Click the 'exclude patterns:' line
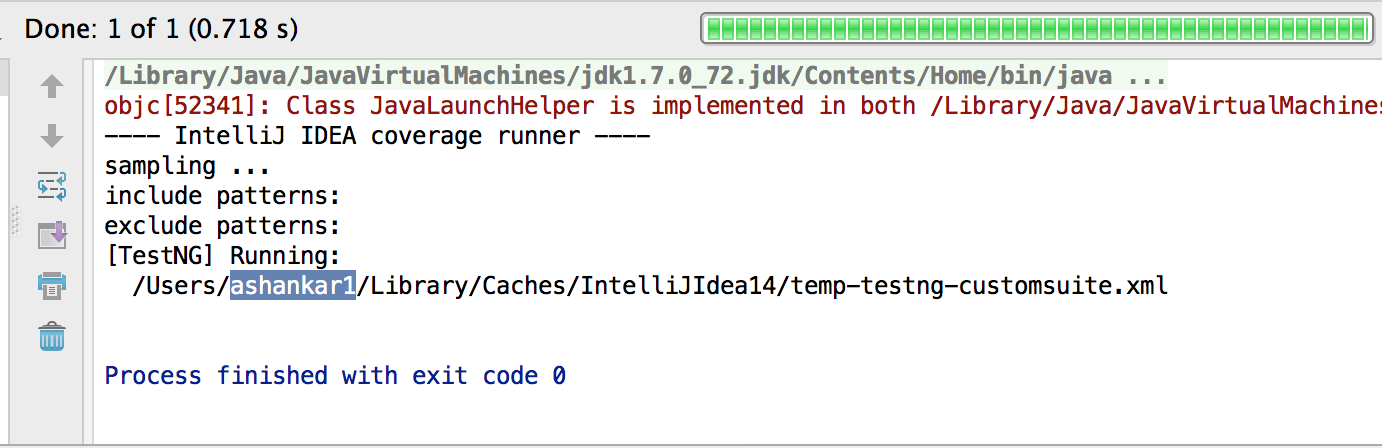 click(x=223, y=226)
